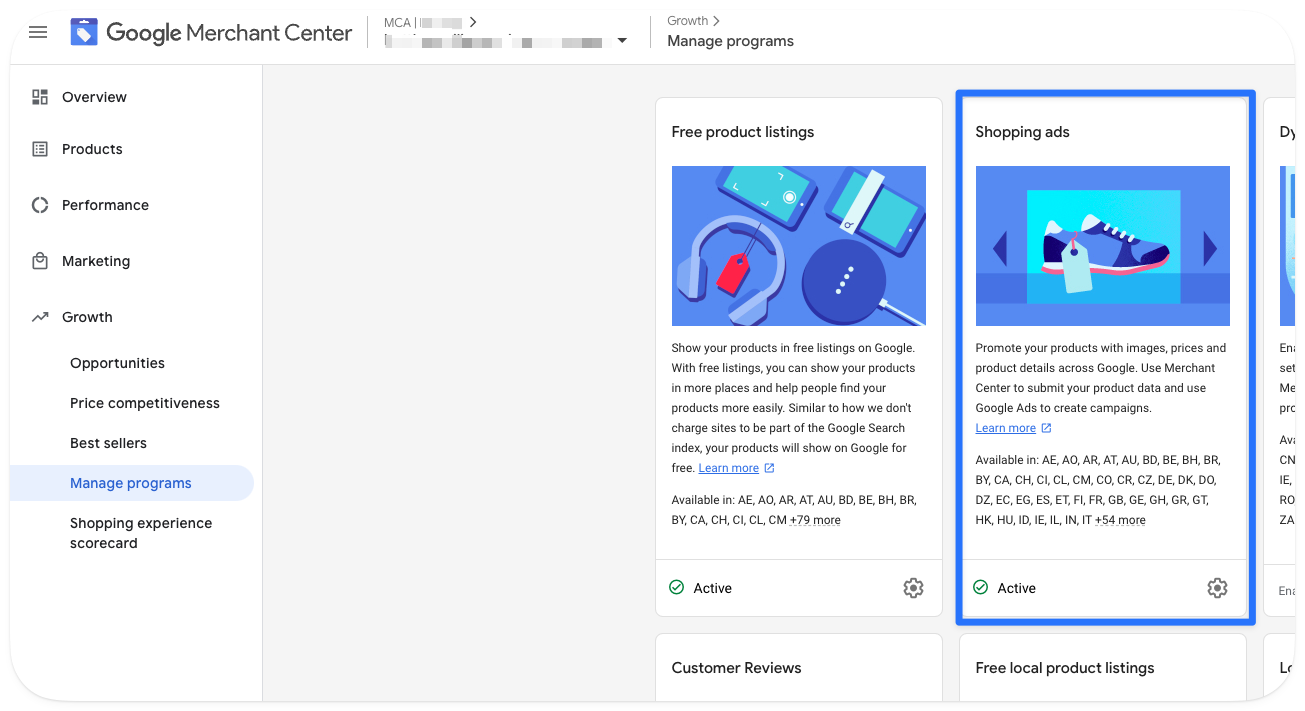
Task: Click the Performance circle icon
Action: 40,205
